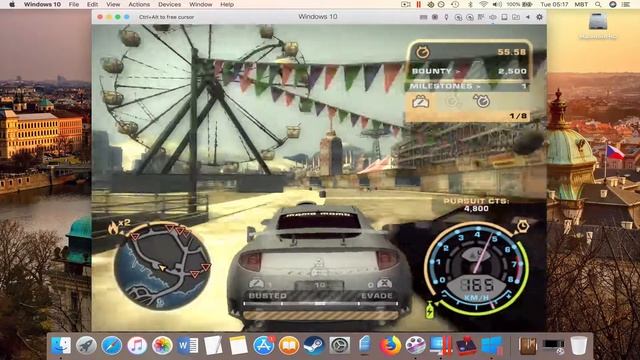This screenshot has width=640, height=360.
Task: Open the Edit menu
Action: (x=93, y=4)
